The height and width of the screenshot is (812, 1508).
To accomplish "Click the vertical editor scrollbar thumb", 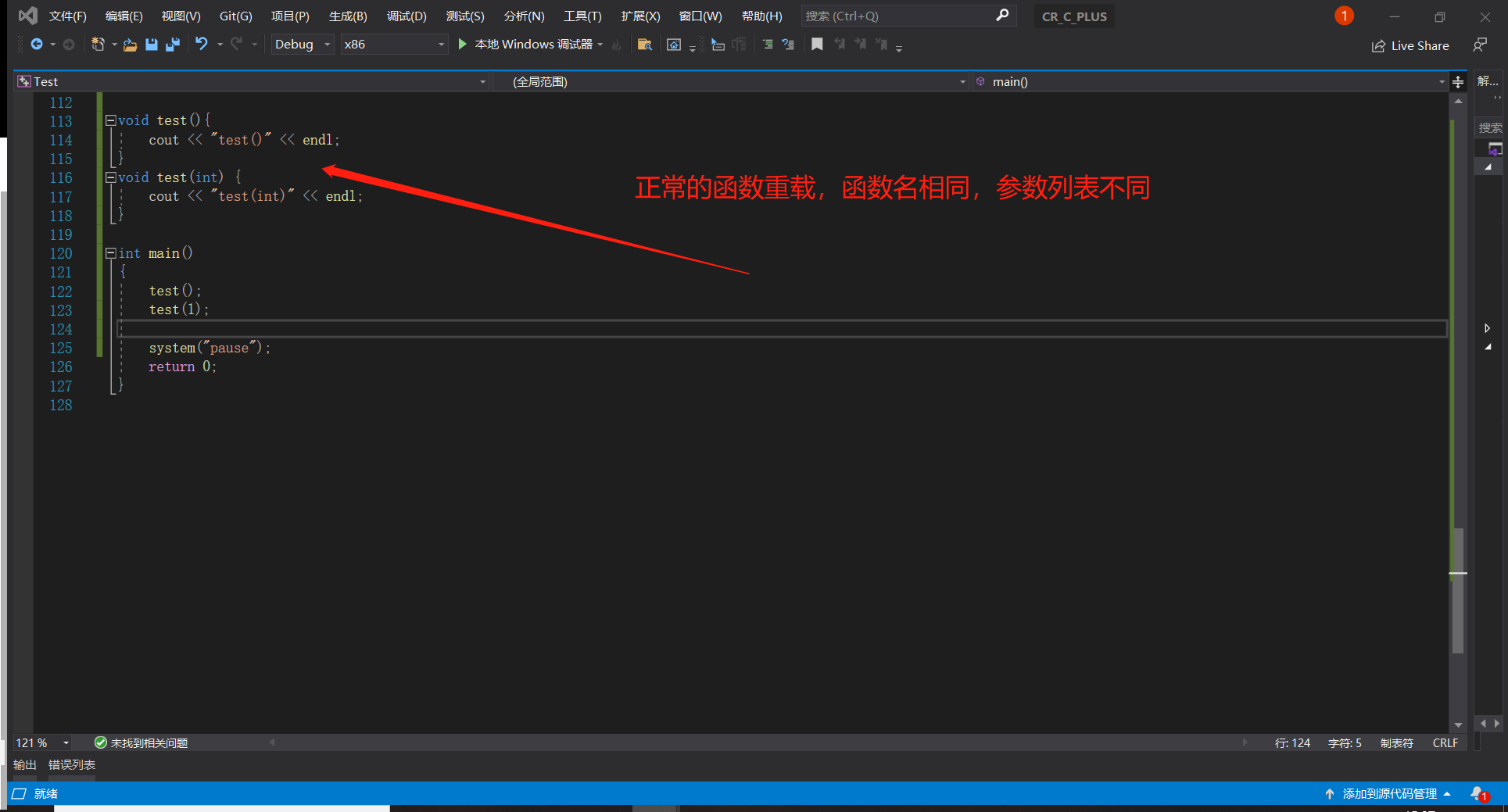I will pos(1457,590).
